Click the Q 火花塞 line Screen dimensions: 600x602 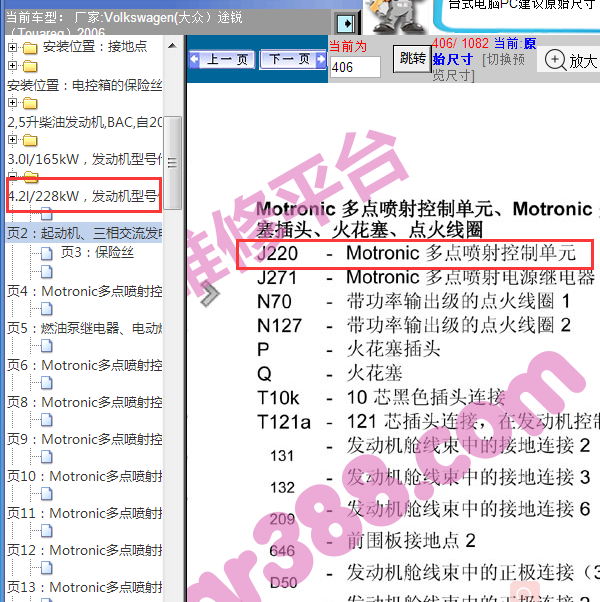tap(329, 373)
